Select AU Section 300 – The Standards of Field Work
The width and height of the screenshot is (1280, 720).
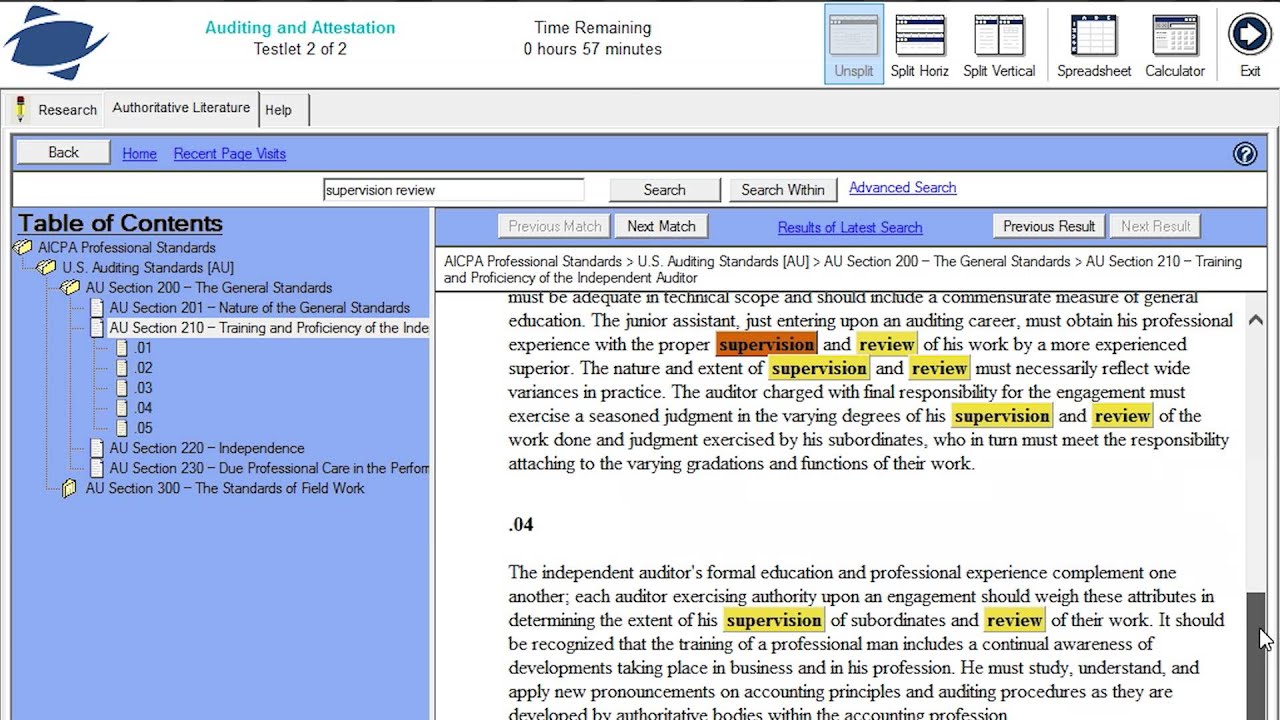click(x=225, y=488)
